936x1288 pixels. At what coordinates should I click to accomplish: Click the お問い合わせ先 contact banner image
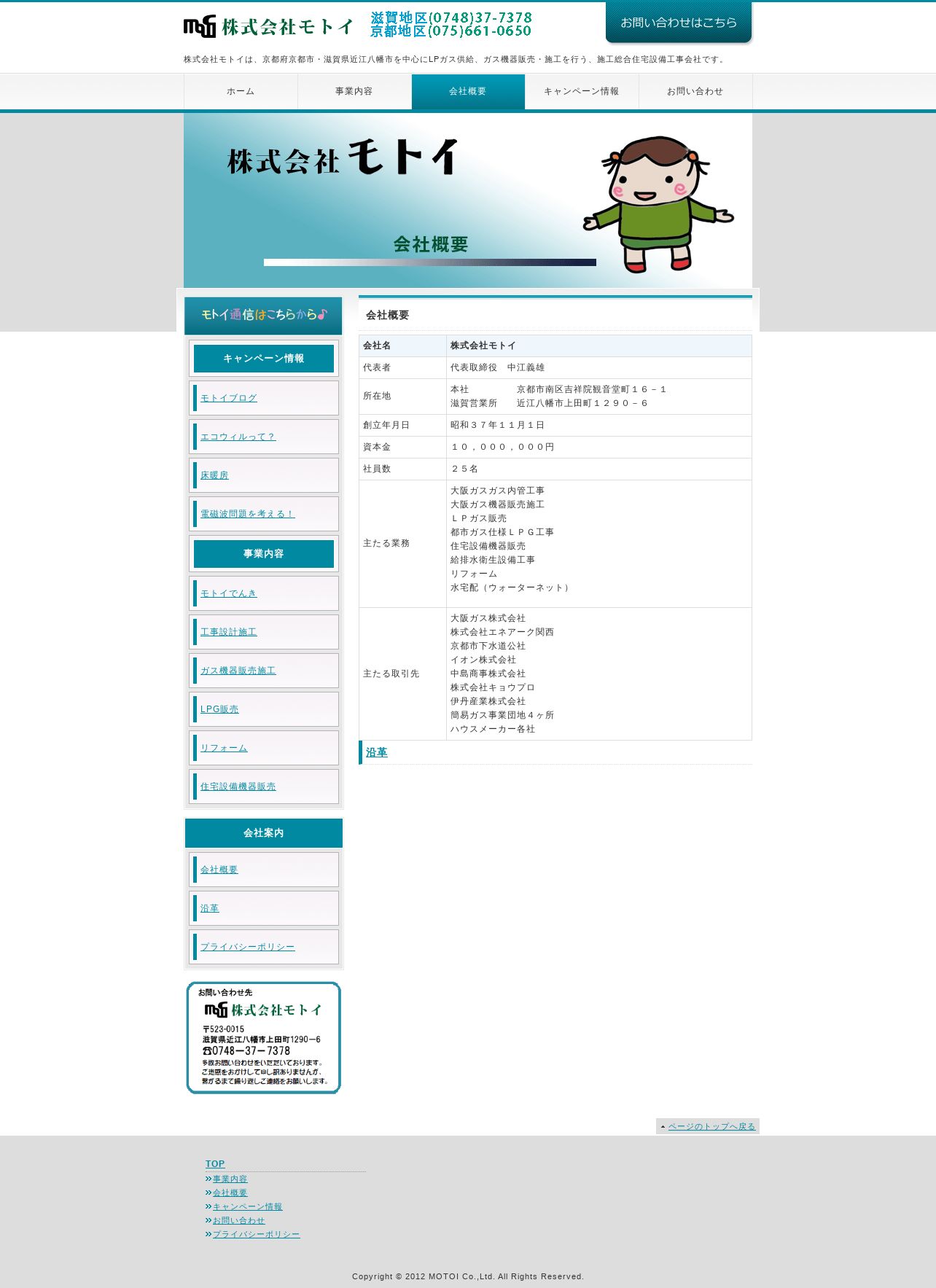point(264,1038)
